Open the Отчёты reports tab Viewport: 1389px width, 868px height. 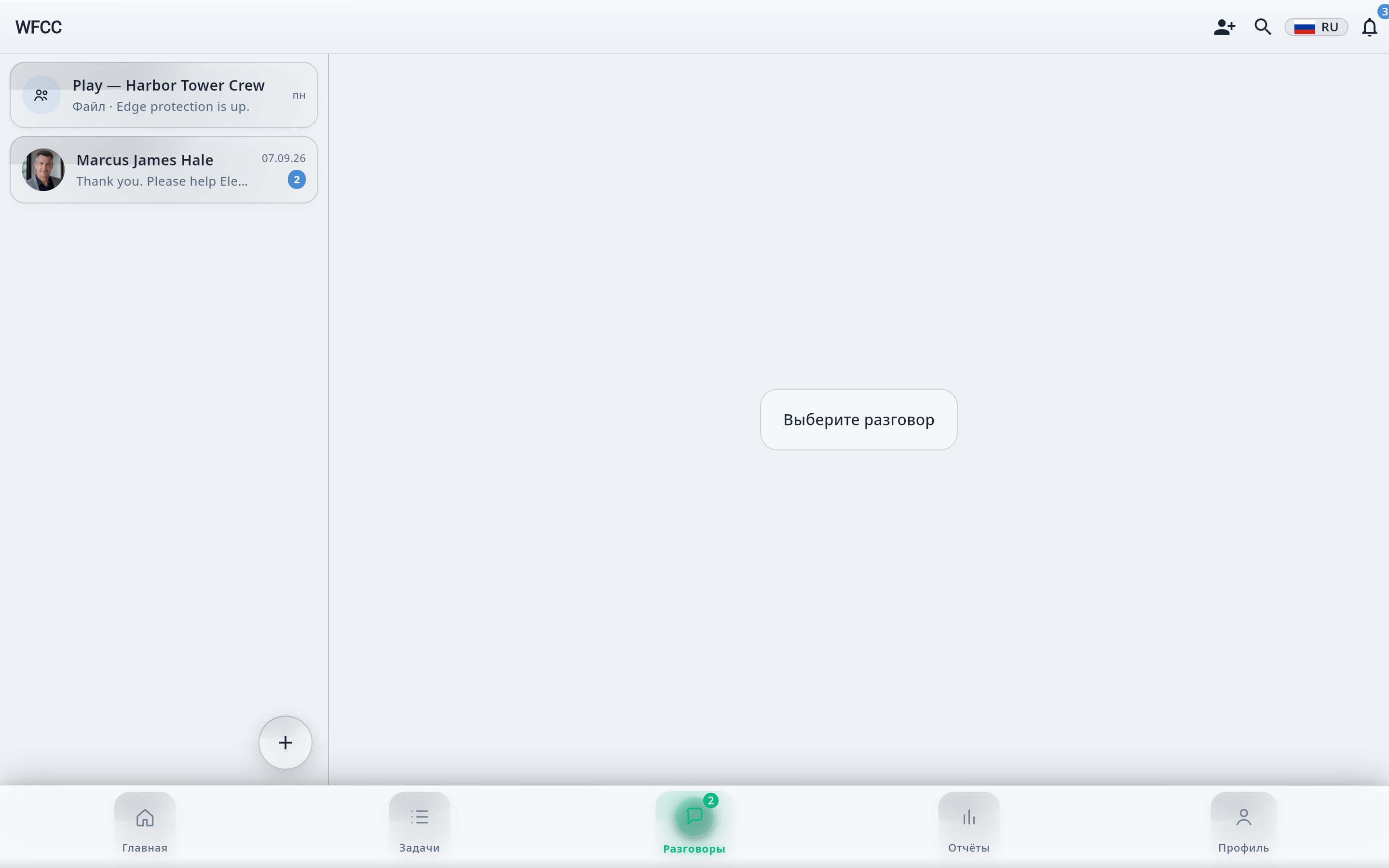(969, 824)
